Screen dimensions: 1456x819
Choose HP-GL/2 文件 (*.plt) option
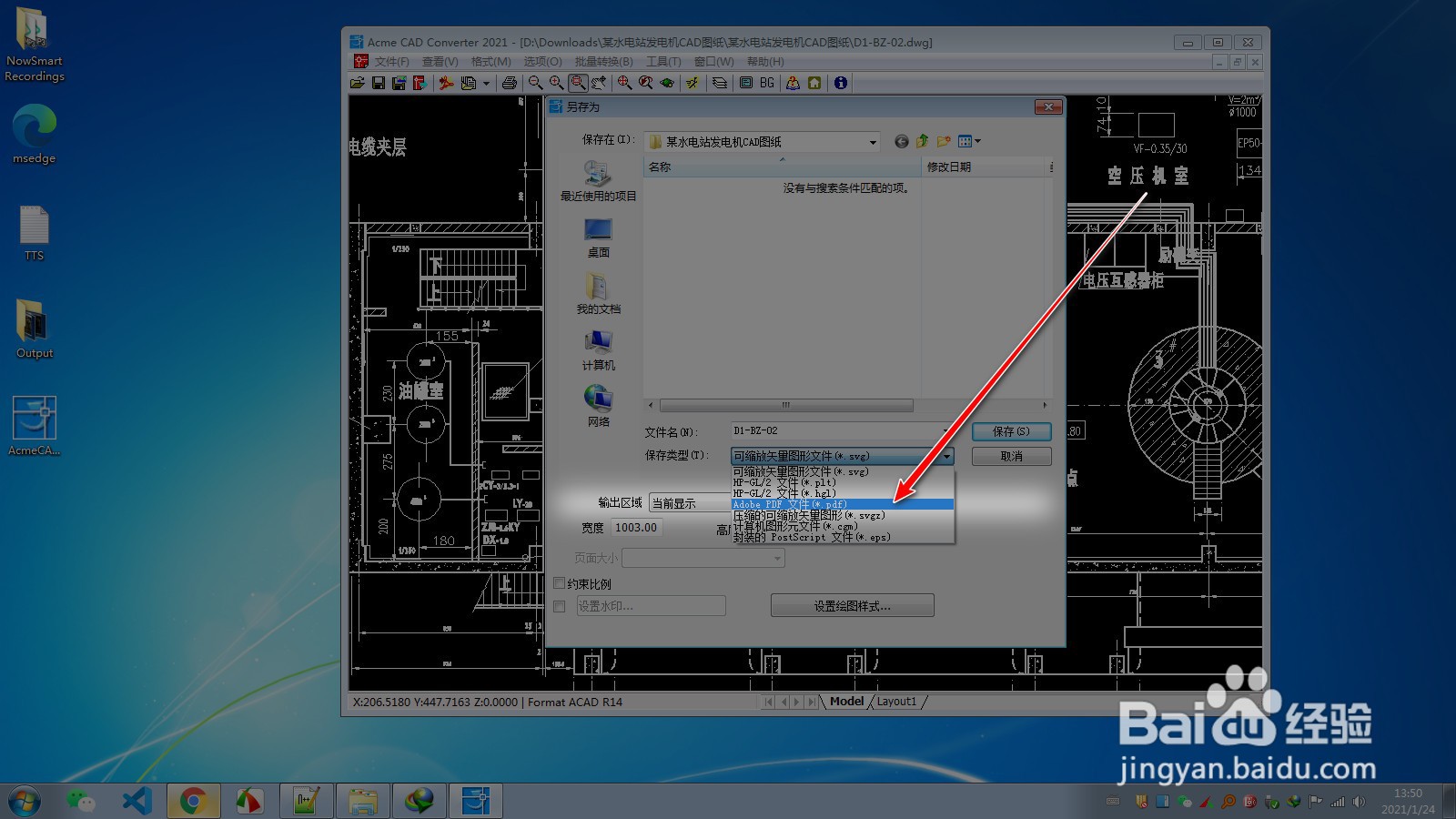pyautogui.click(x=843, y=482)
